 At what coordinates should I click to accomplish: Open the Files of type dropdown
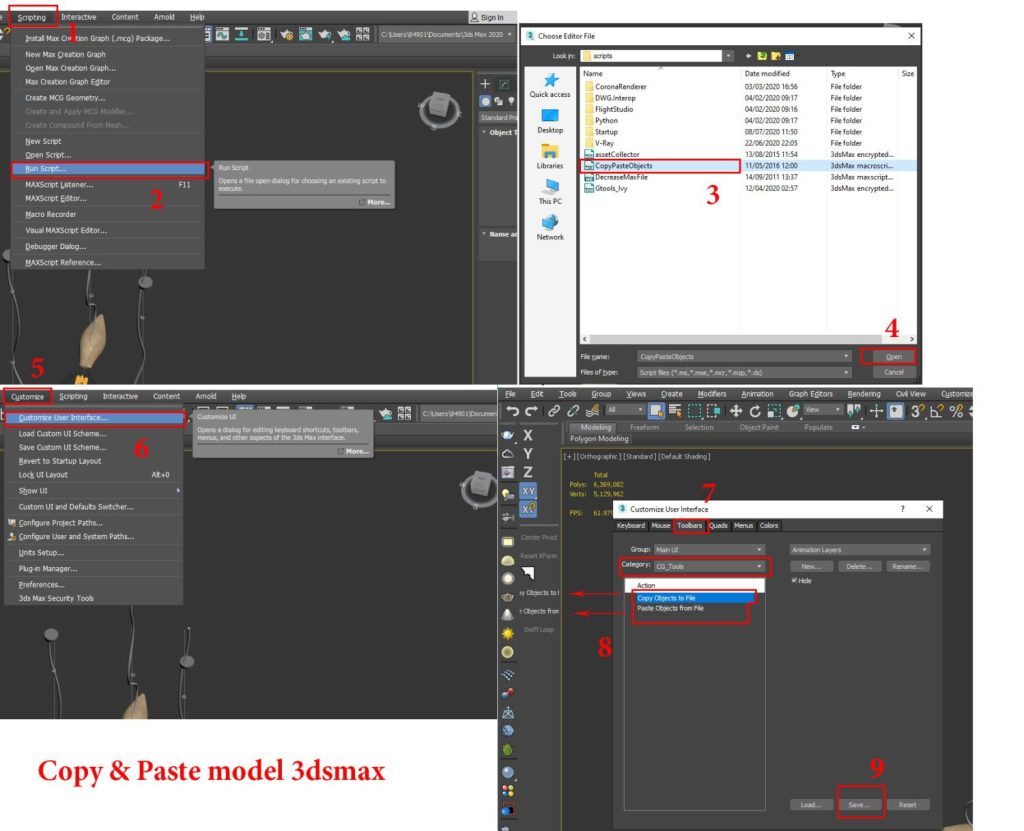[x=846, y=372]
